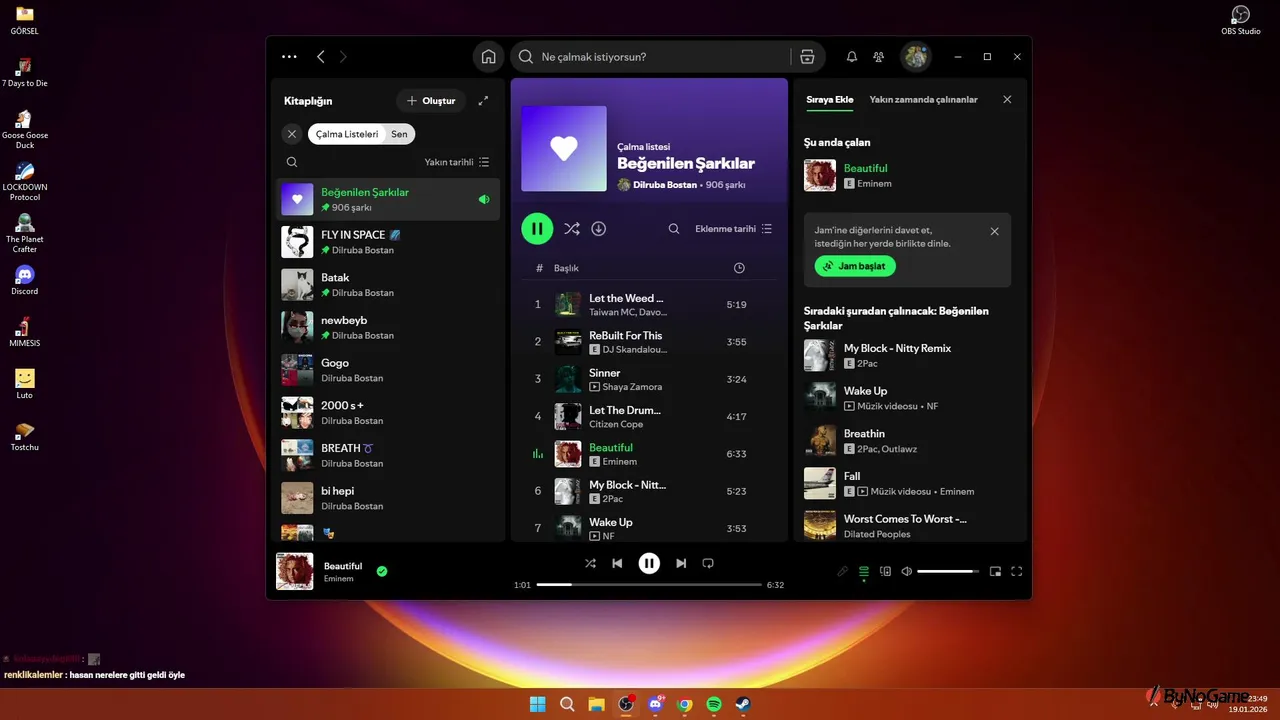Open Gogo playlist
1280x720 pixels.
pyautogui.click(x=388, y=370)
